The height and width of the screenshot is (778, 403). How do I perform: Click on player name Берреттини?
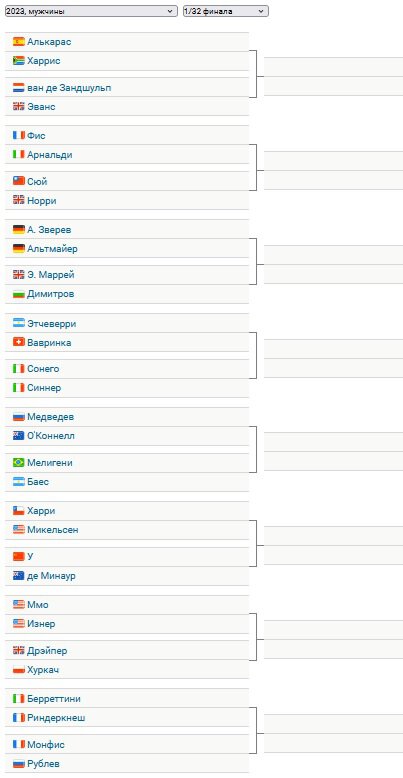pyautogui.click(x=54, y=699)
